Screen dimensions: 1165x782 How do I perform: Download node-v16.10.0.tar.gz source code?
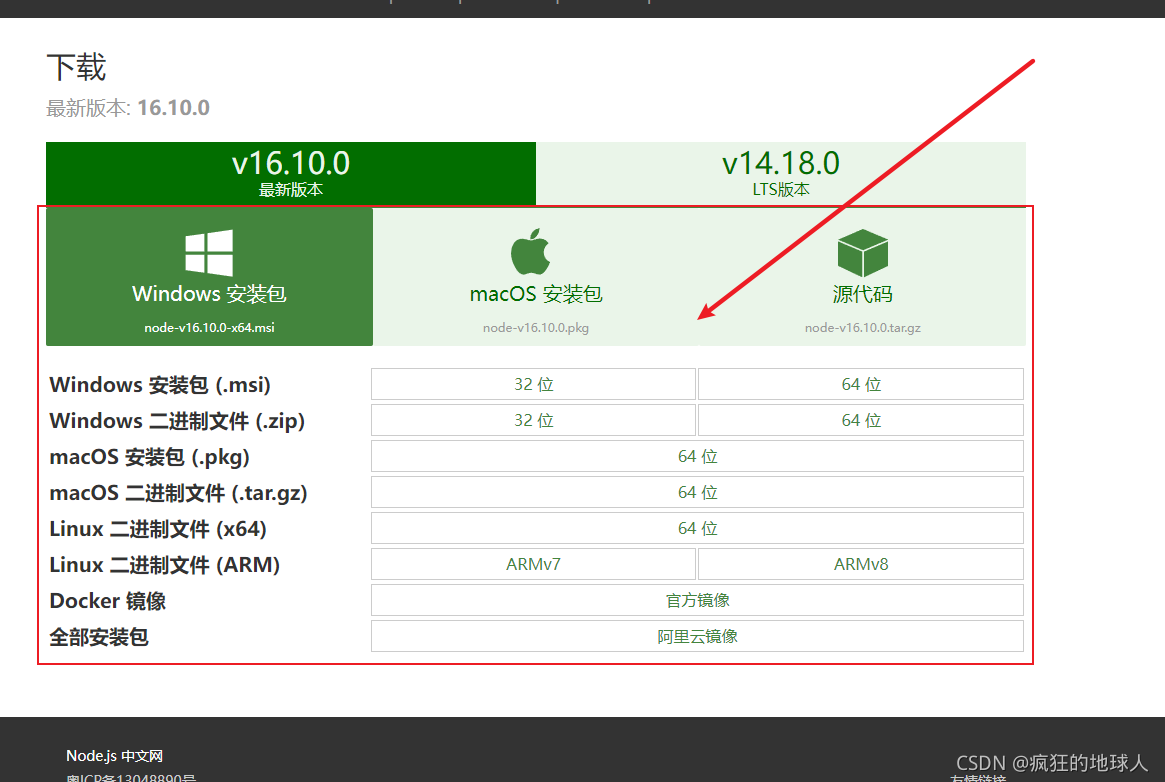click(862, 276)
